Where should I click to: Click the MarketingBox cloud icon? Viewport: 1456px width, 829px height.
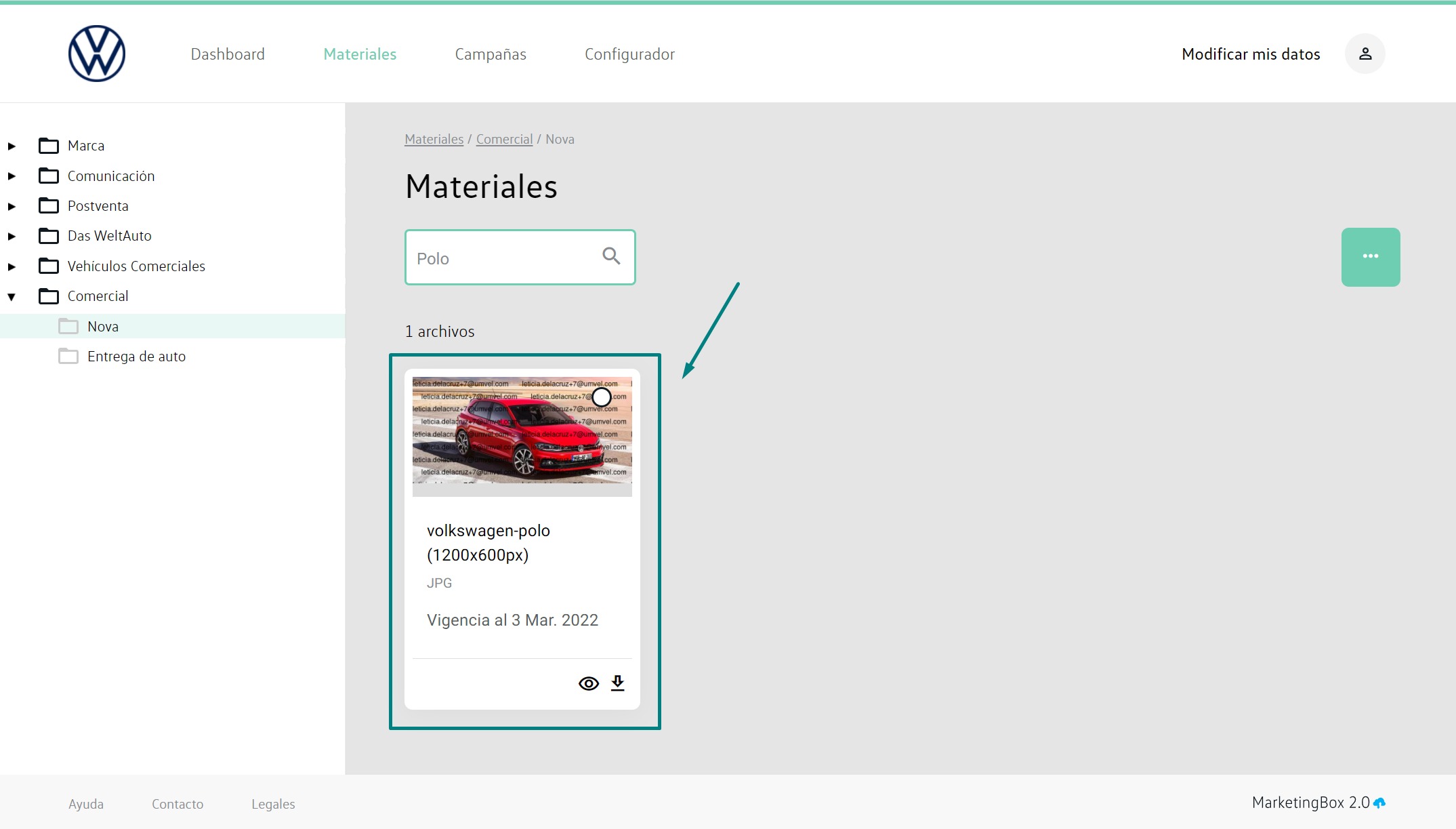click(x=1379, y=803)
